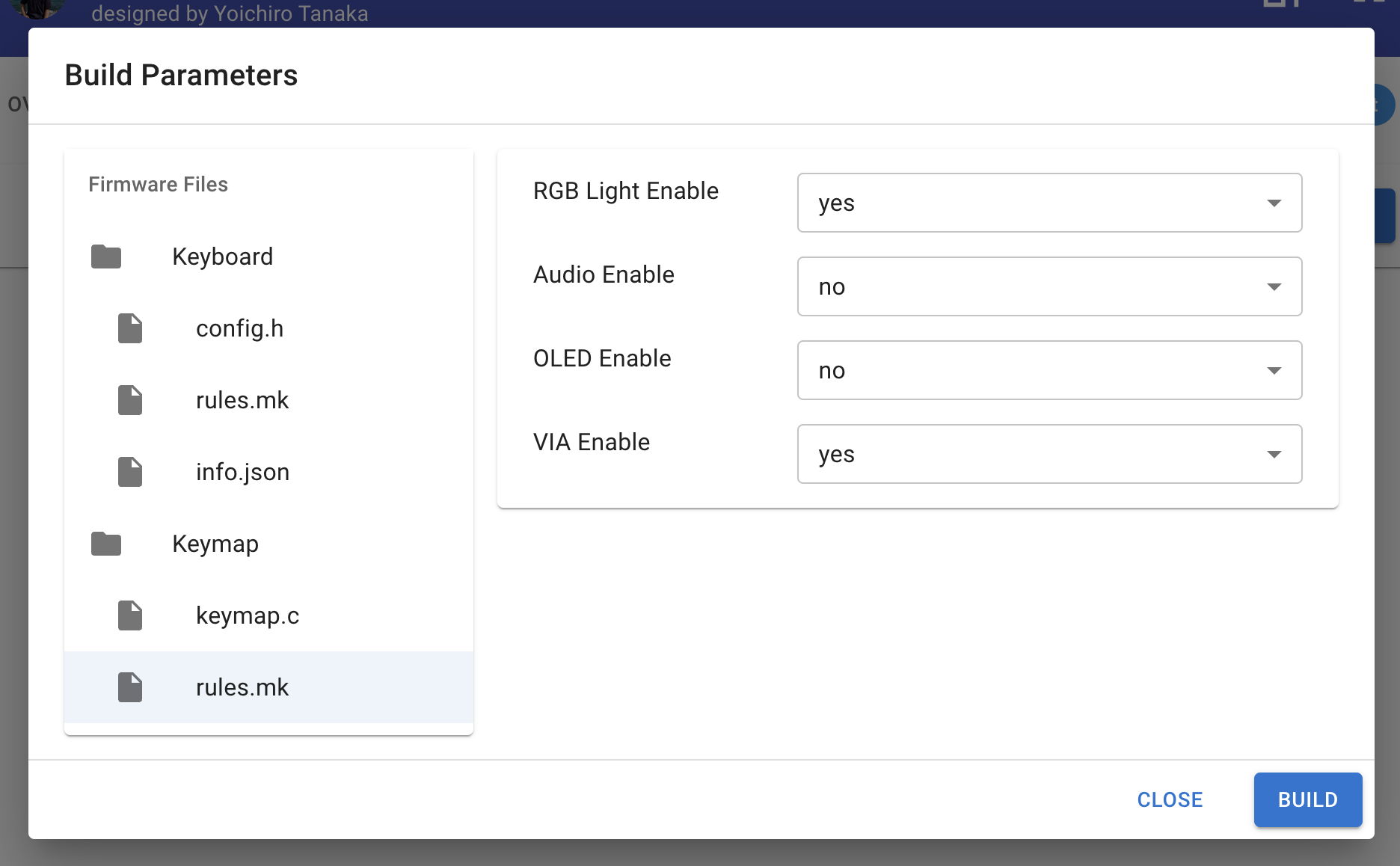
Task: Select info.json in the Keyboard folder
Action: [x=242, y=472]
